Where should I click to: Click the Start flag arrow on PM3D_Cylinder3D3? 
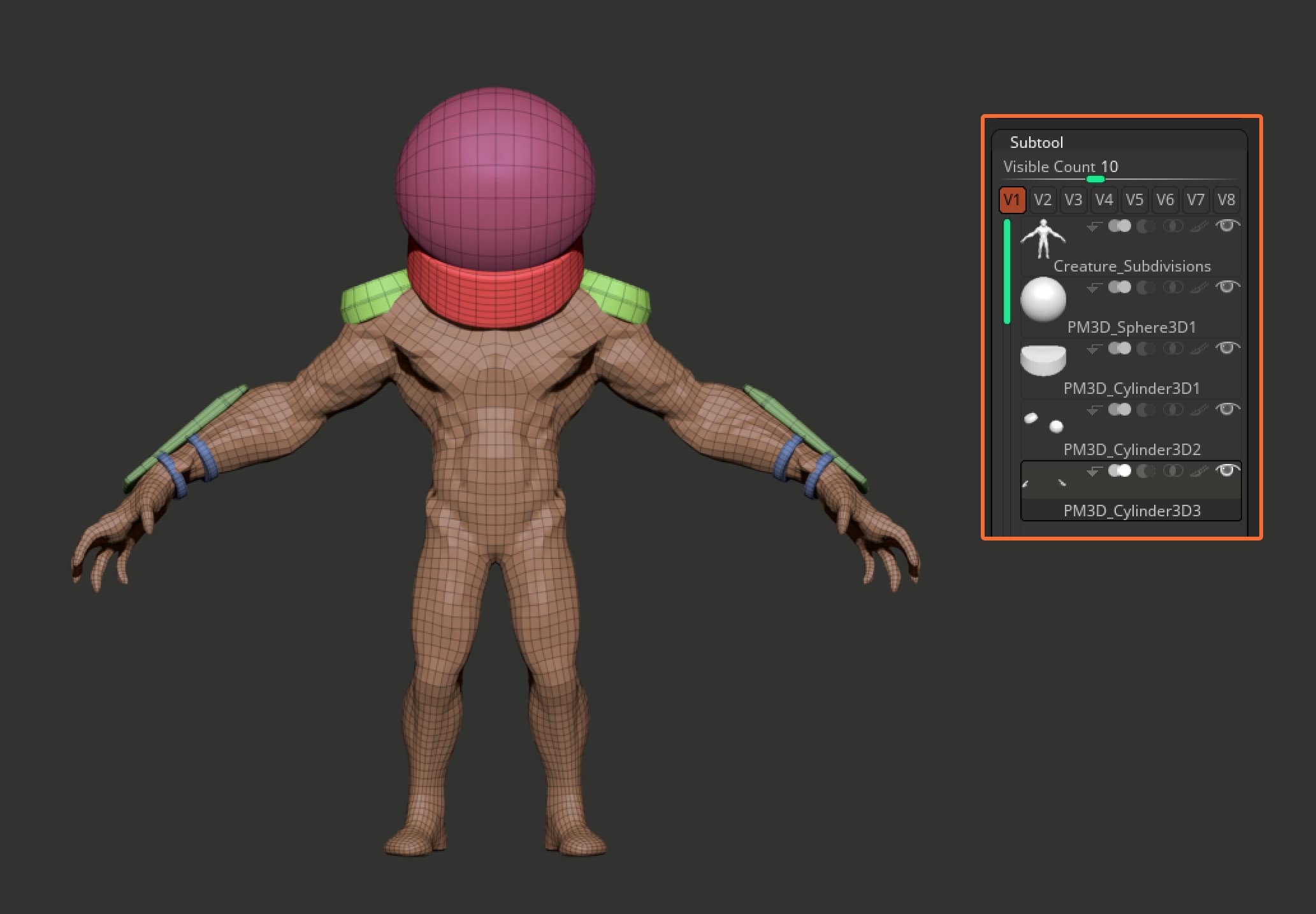tap(1094, 471)
